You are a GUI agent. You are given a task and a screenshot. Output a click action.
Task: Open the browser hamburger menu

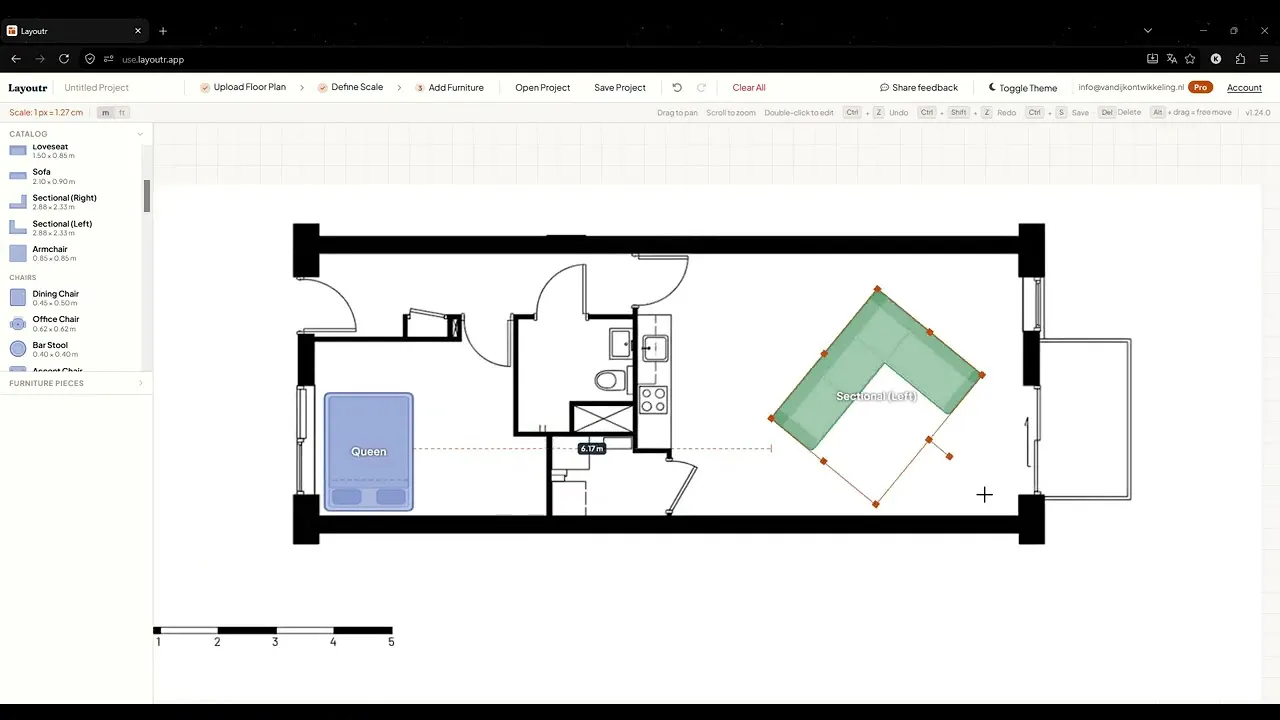[x=1264, y=59]
